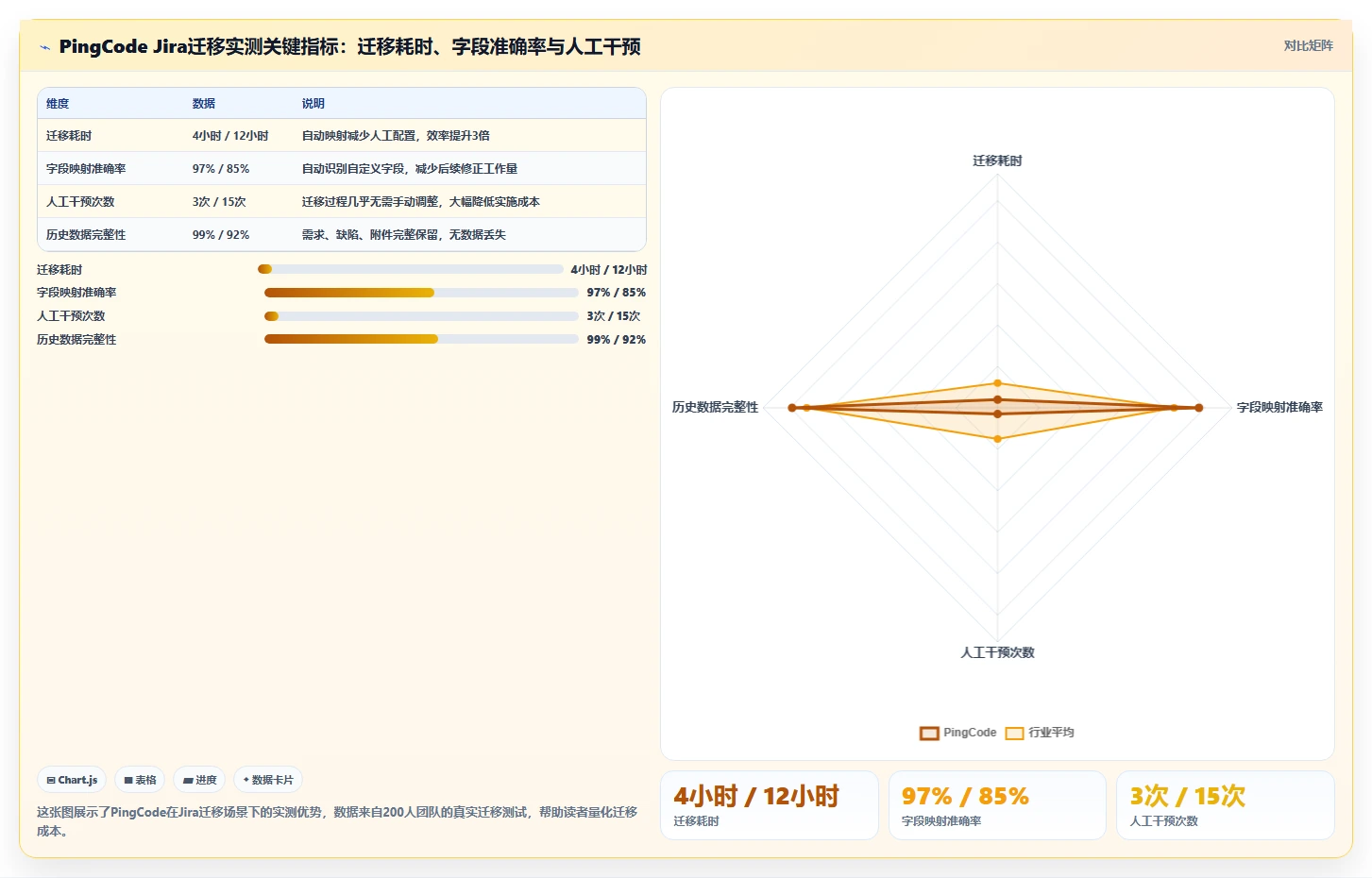Click the 数据 table column header
This screenshot has width=1372, height=878.
tap(204, 104)
